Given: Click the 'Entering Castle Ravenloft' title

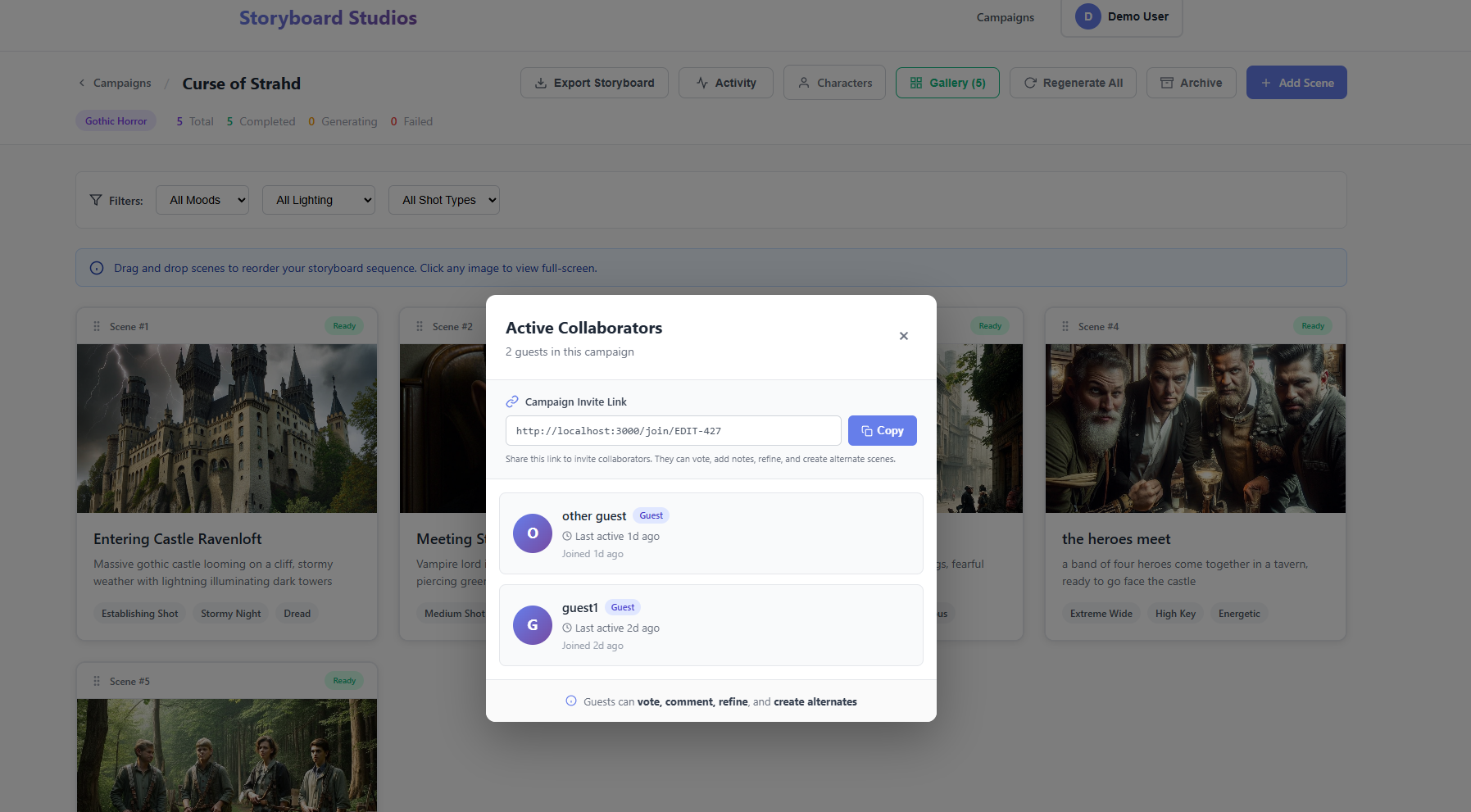Looking at the screenshot, I should click(178, 539).
